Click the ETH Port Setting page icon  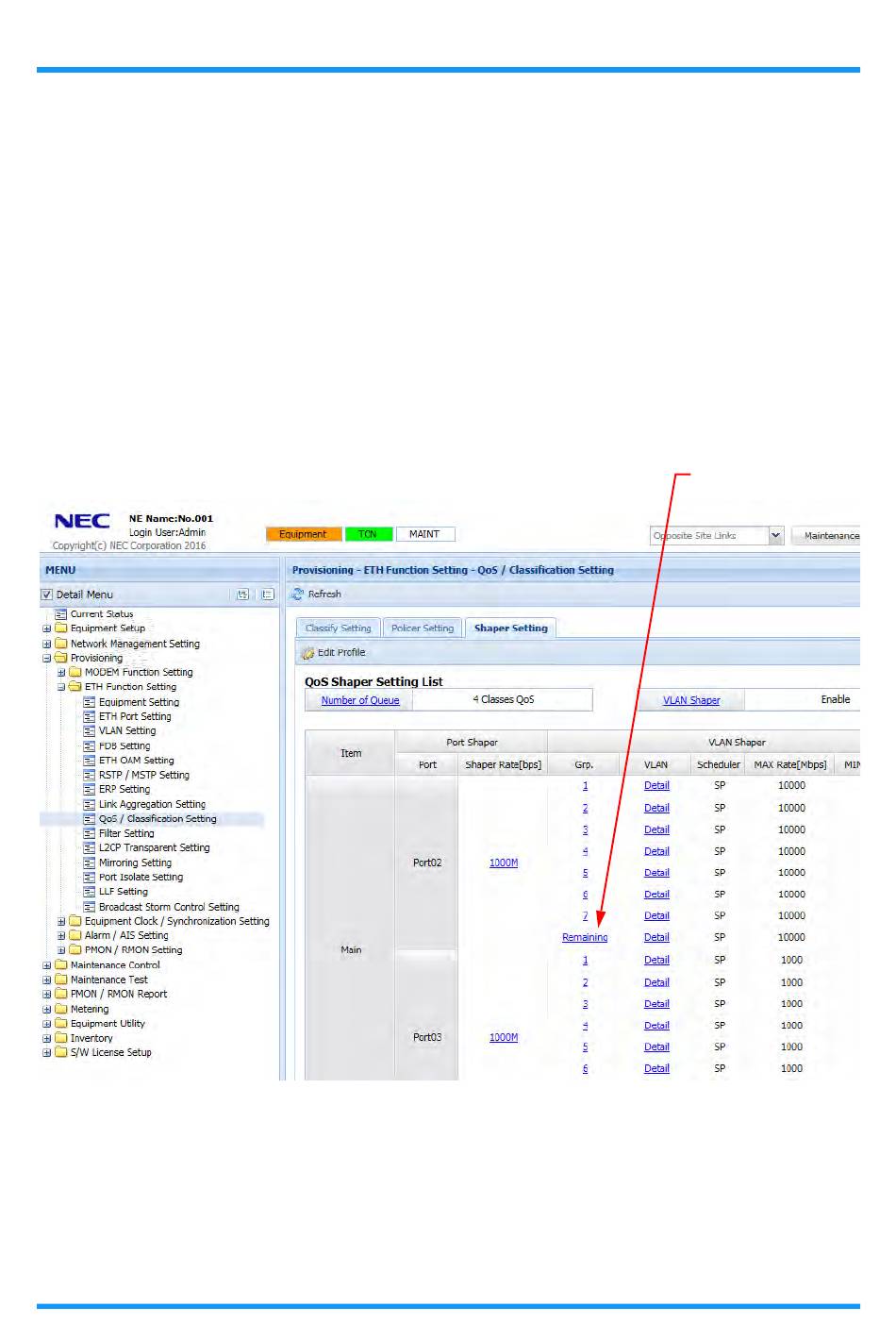coord(90,717)
